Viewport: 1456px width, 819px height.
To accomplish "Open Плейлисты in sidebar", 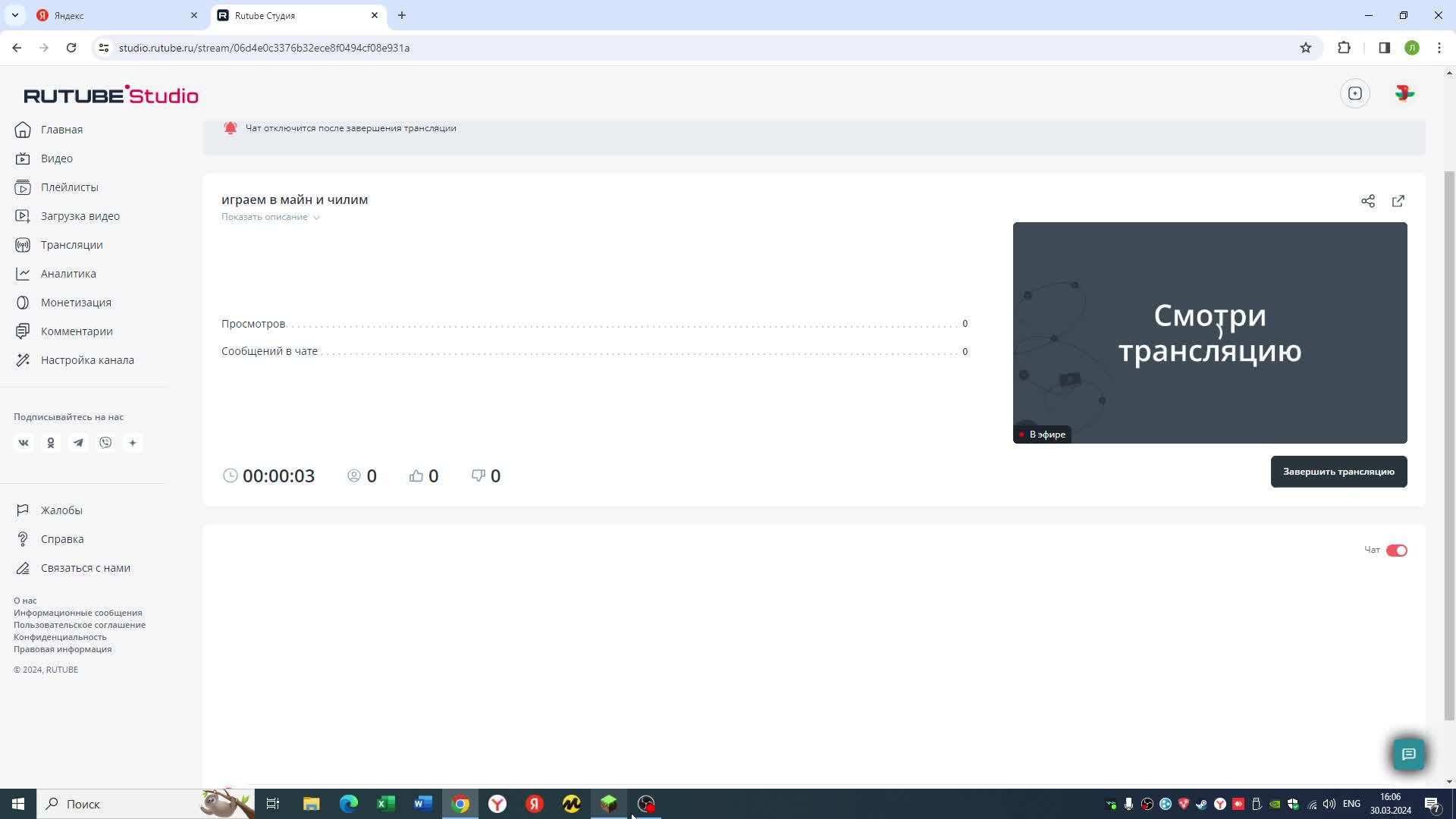I will pos(69,187).
